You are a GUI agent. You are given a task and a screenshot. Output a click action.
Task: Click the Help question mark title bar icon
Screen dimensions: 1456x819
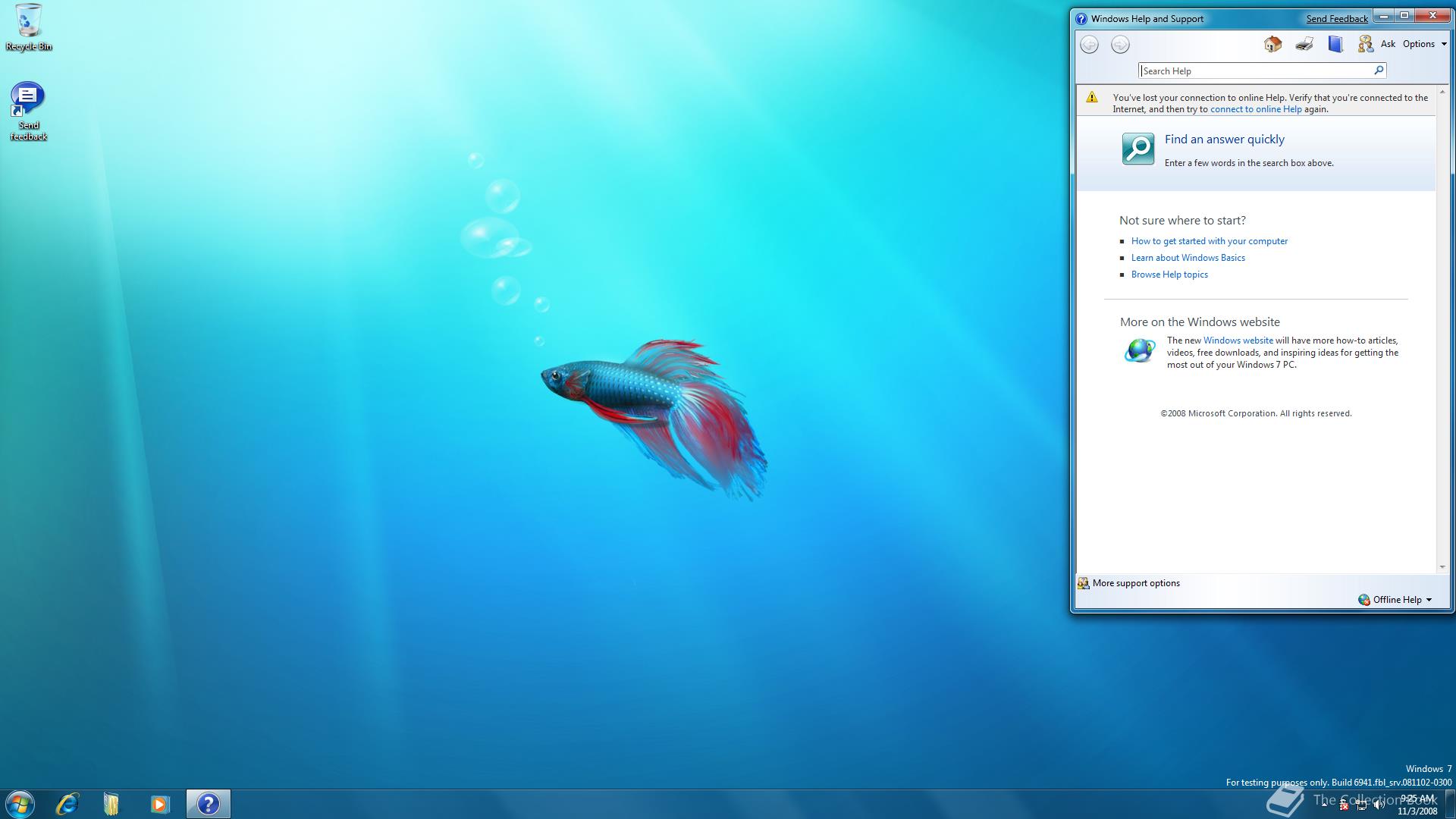[x=1081, y=19]
